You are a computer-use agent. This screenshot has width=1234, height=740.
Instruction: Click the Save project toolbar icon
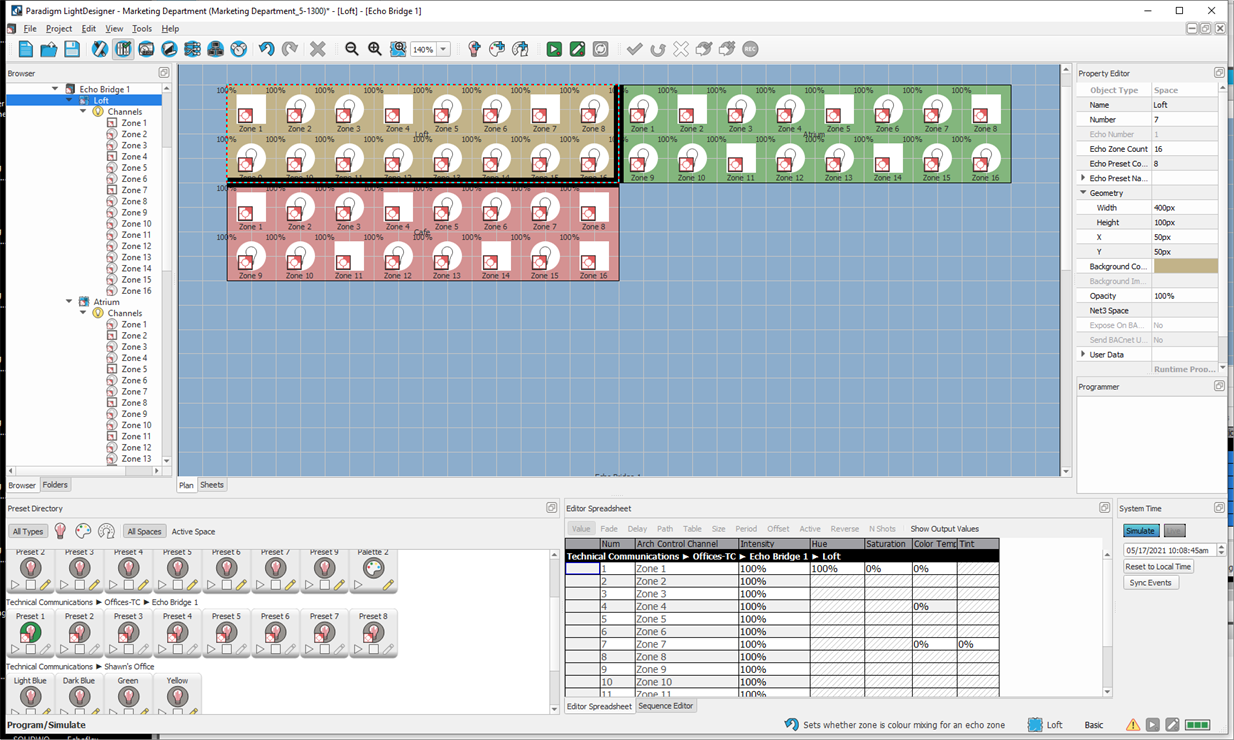(x=72, y=49)
